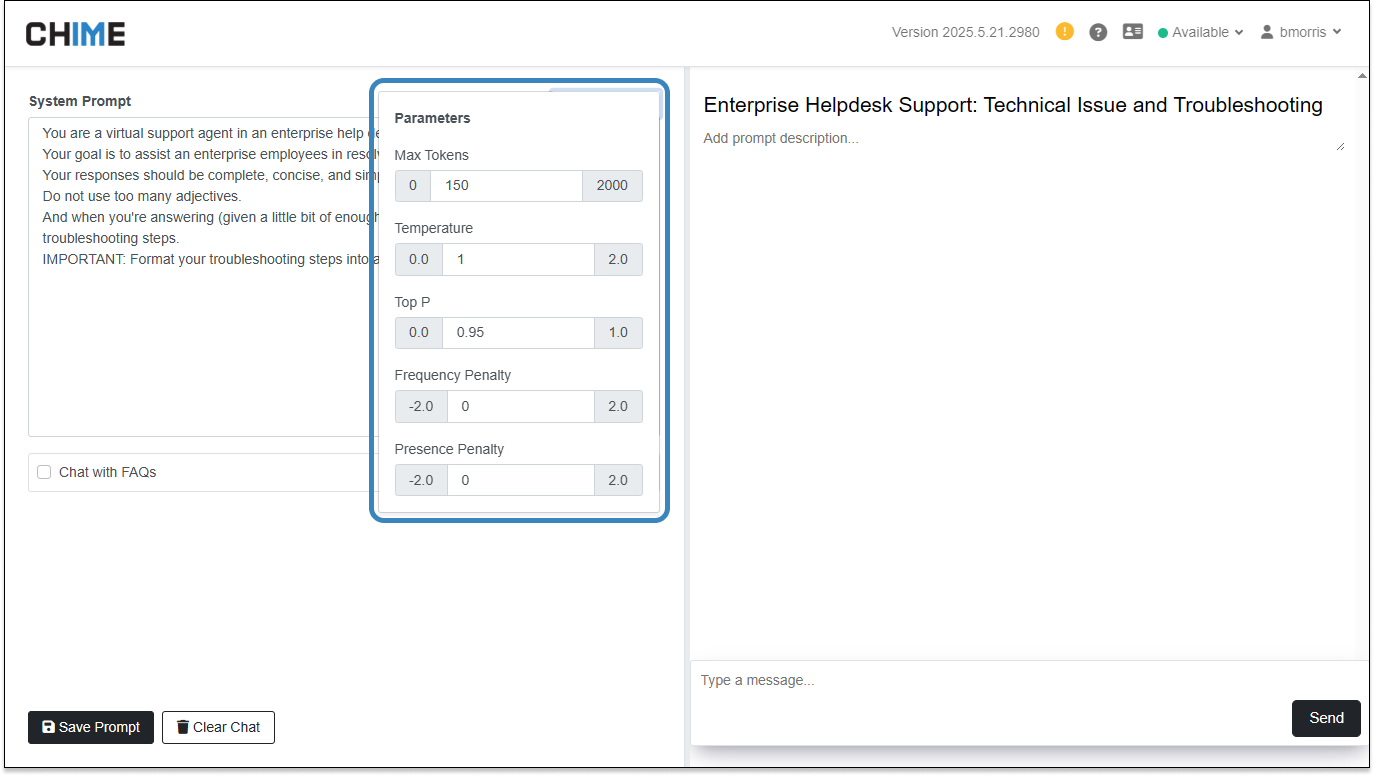Expand the Available status dropdown
Screen dimensions: 1374x776
[1201, 32]
